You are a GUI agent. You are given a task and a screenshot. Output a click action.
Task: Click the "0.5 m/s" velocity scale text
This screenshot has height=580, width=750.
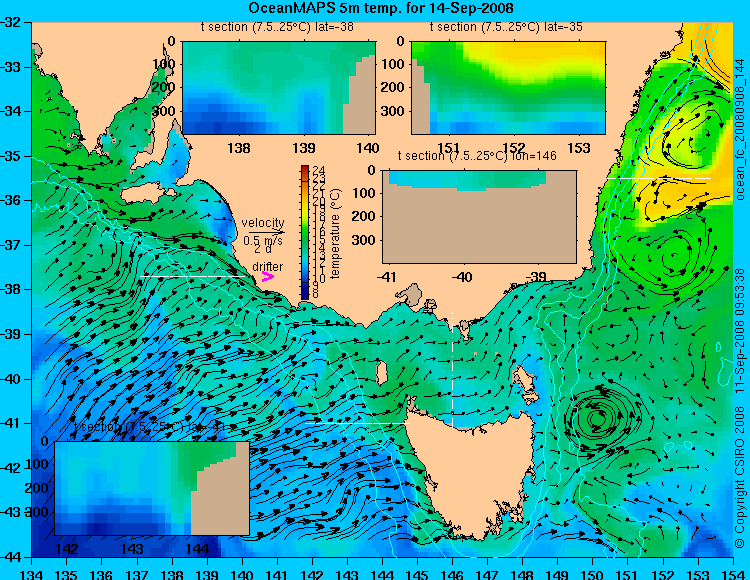tap(263, 241)
